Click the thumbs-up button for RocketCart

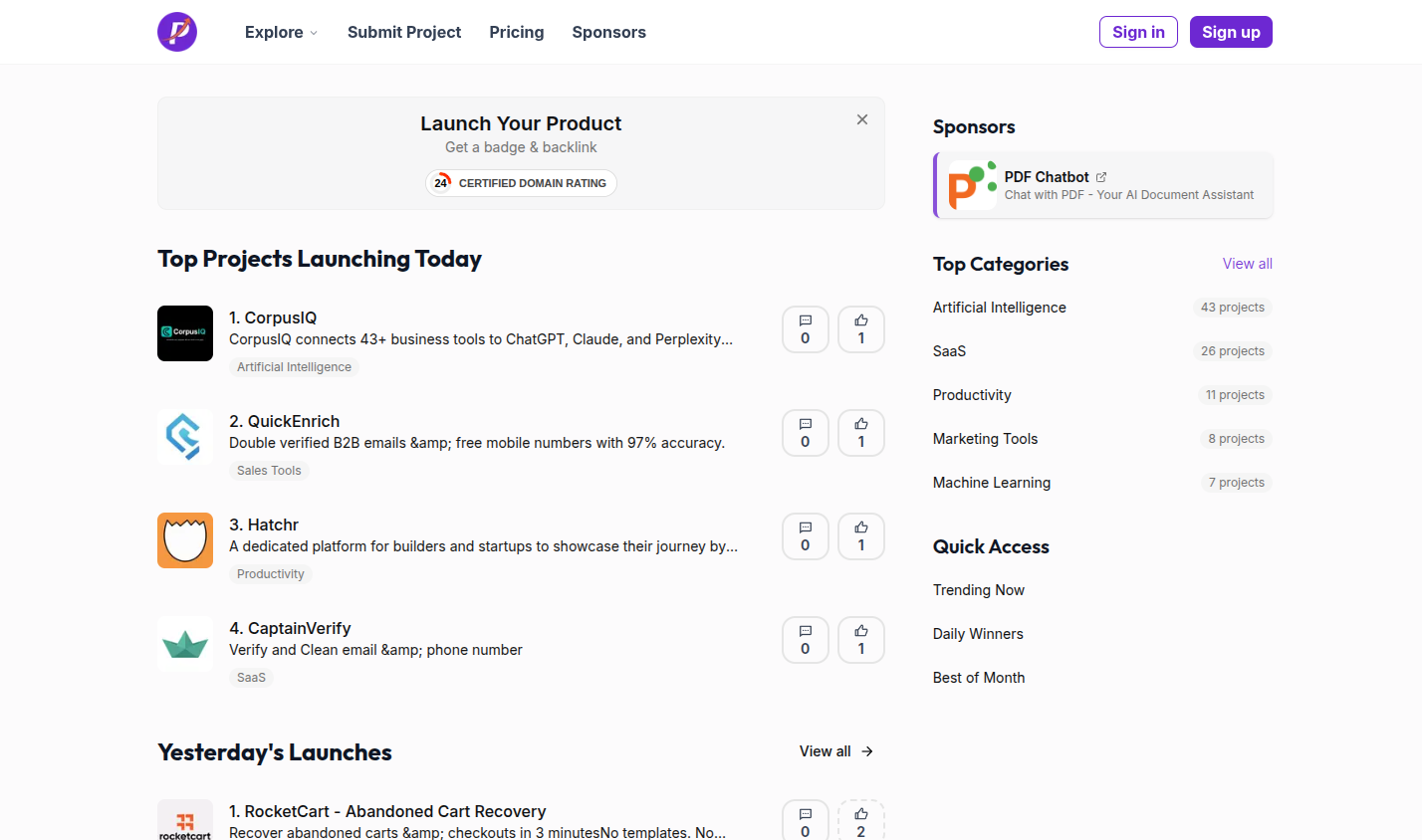click(861, 820)
